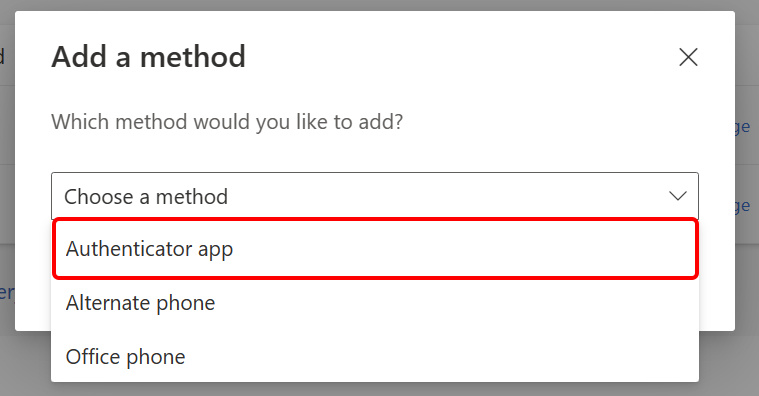Screen dimensions: 759x396
Task: Click the 'Add a method' heading
Action: tap(149, 57)
